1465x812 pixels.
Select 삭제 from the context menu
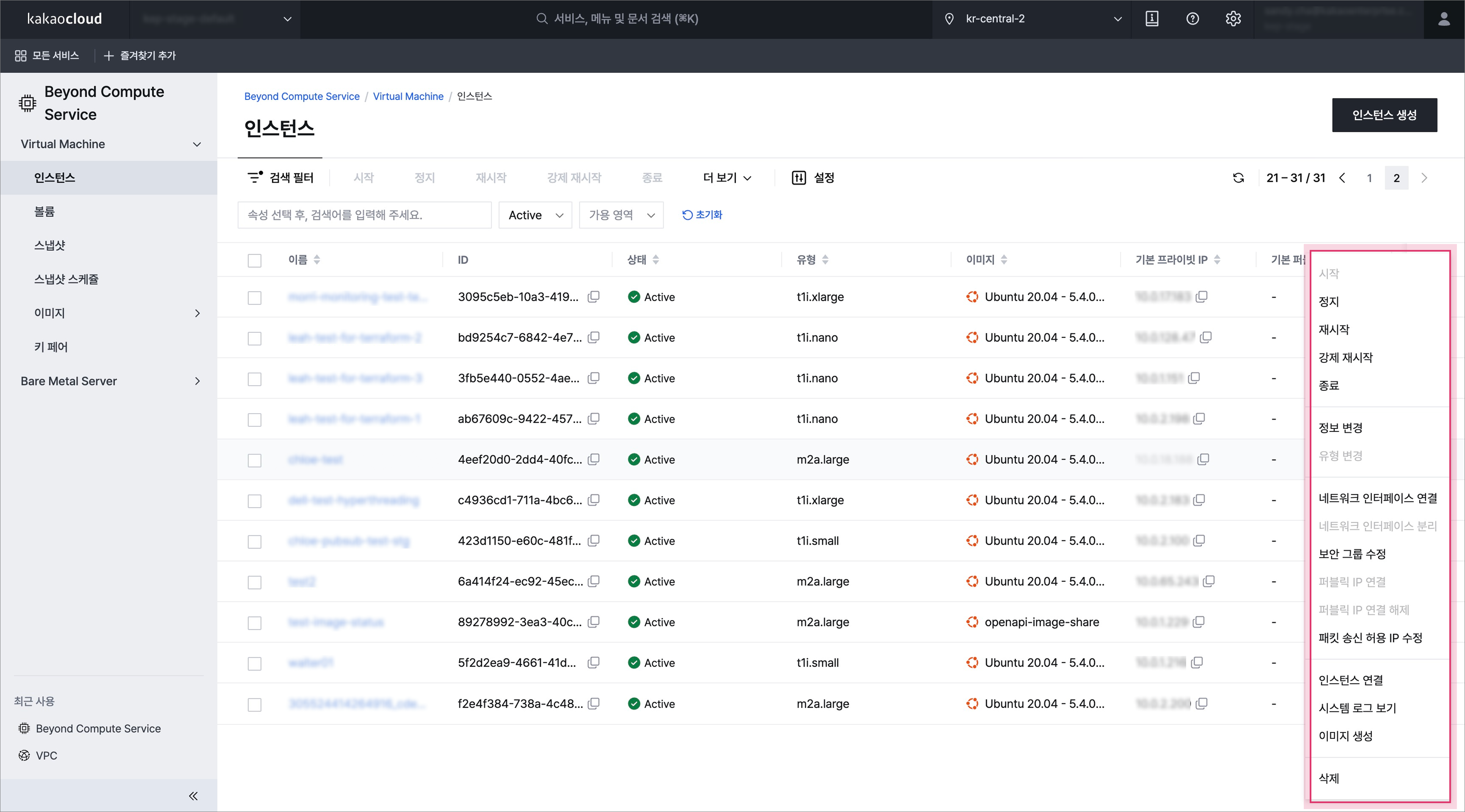tap(1328, 778)
